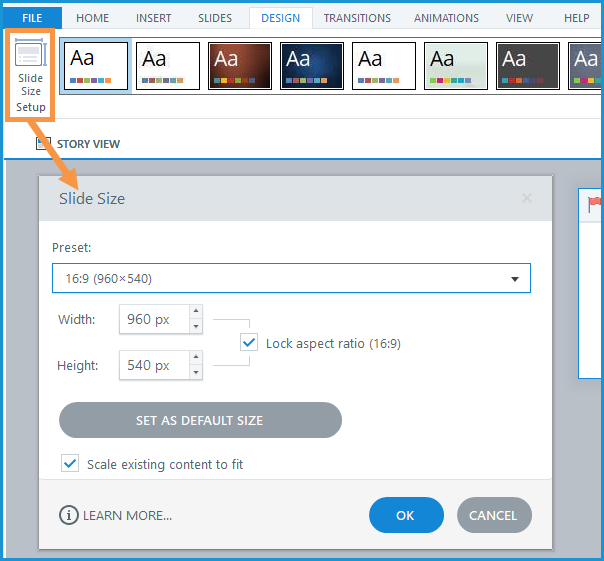The image size is (604, 561).
Task: Switch to the INSERT tab
Action: coord(153,18)
